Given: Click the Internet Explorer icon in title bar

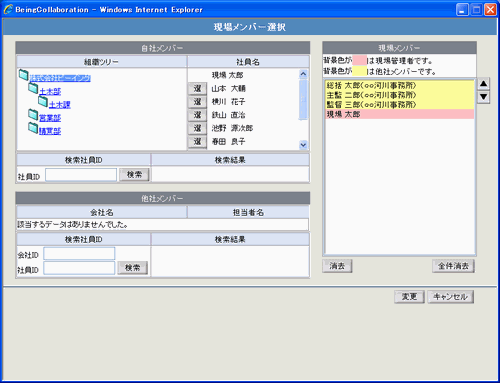Looking at the screenshot, I should (x=8, y=9).
